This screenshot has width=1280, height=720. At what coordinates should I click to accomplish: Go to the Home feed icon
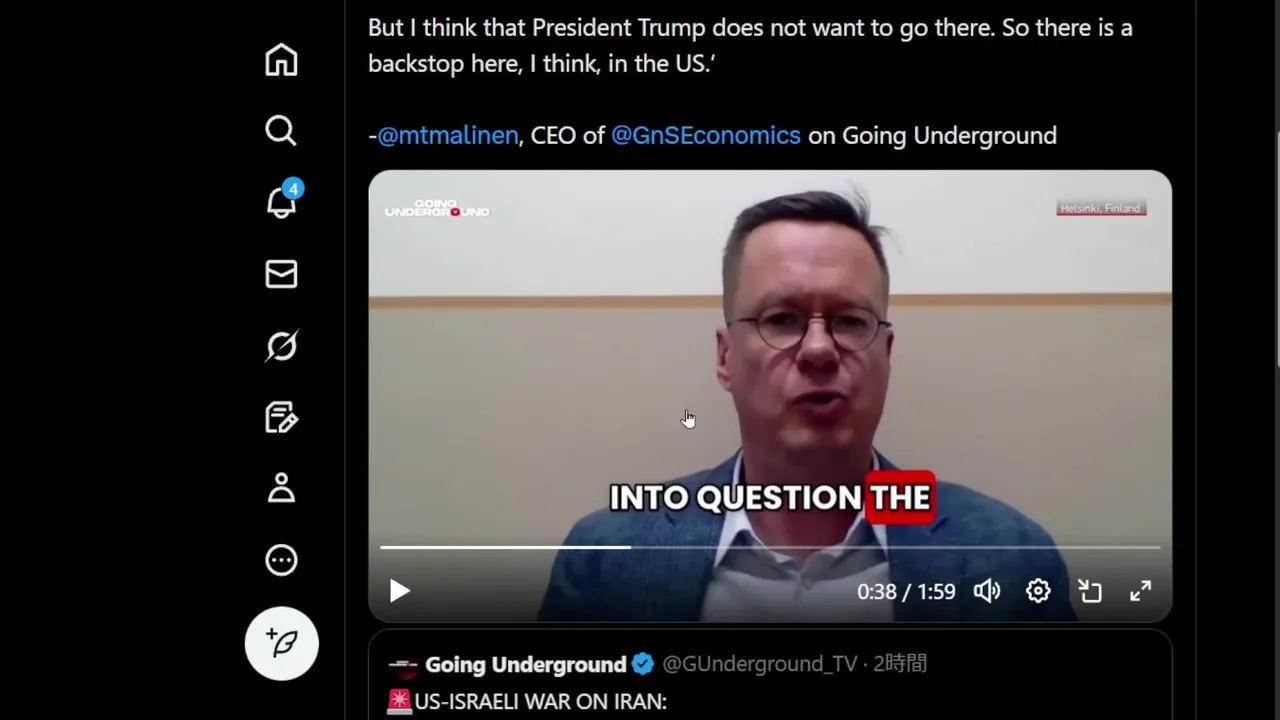[x=281, y=60]
